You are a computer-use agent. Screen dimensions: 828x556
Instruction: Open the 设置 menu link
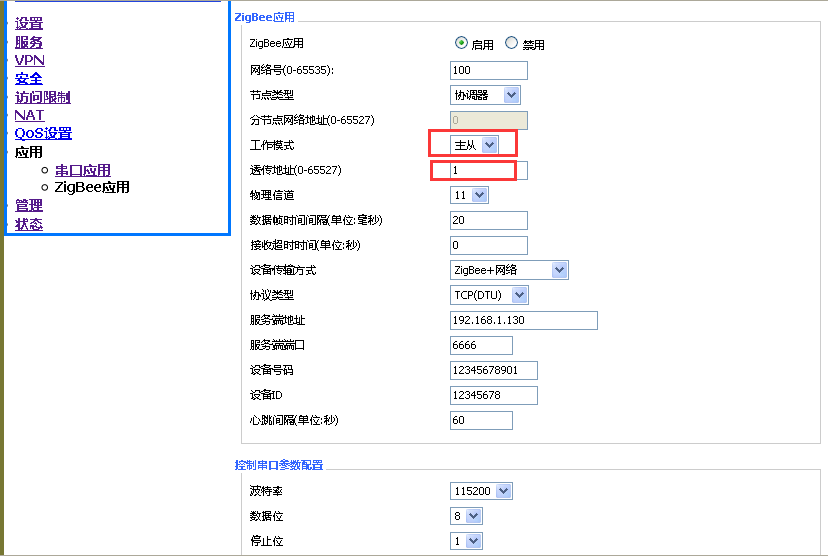click(x=29, y=24)
